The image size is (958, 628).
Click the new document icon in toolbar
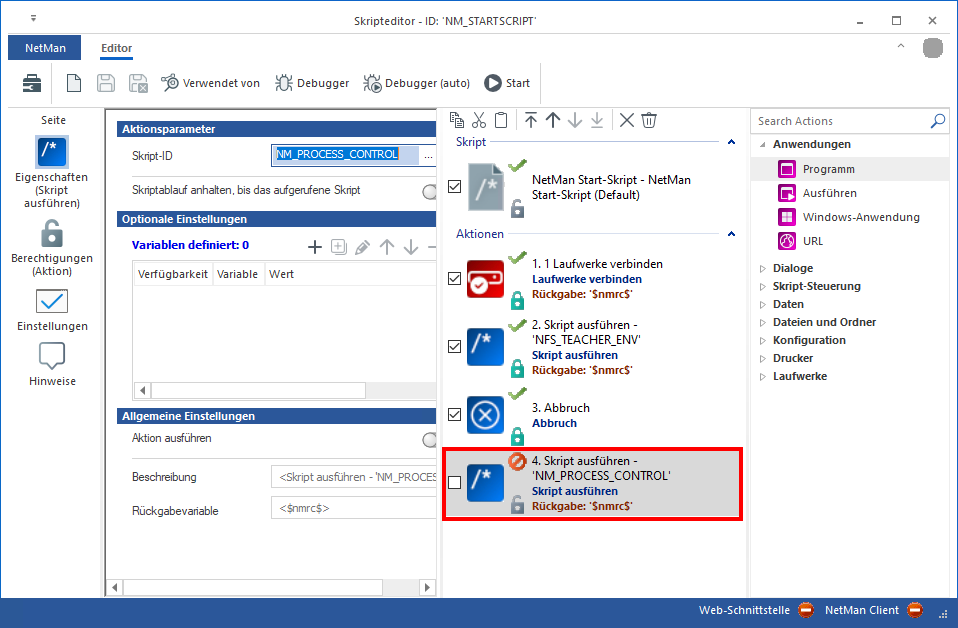tap(74, 83)
